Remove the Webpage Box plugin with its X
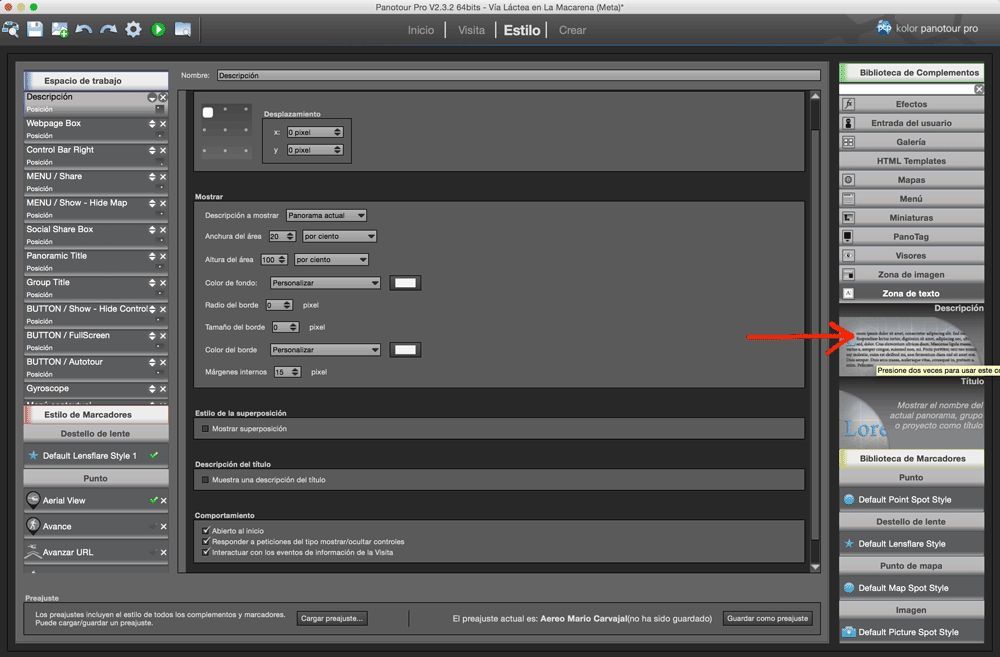Screen dimensions: 1000x657 [x=163, y=124]
